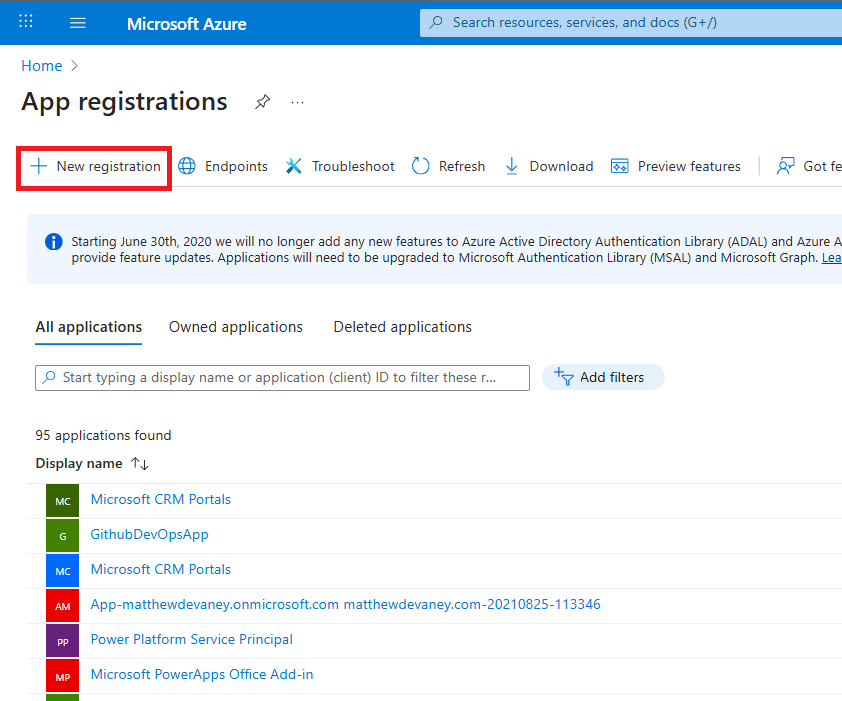
Task: Refresh the app registrations list
Action: (x=448, y=167)
